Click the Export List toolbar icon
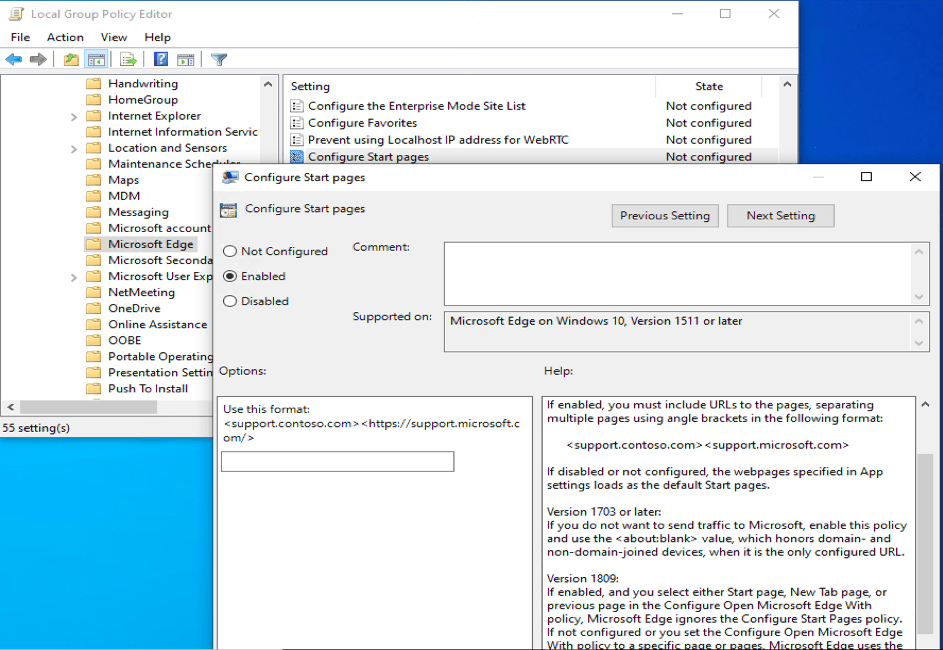The image size is (943, 650). [128, 59]
